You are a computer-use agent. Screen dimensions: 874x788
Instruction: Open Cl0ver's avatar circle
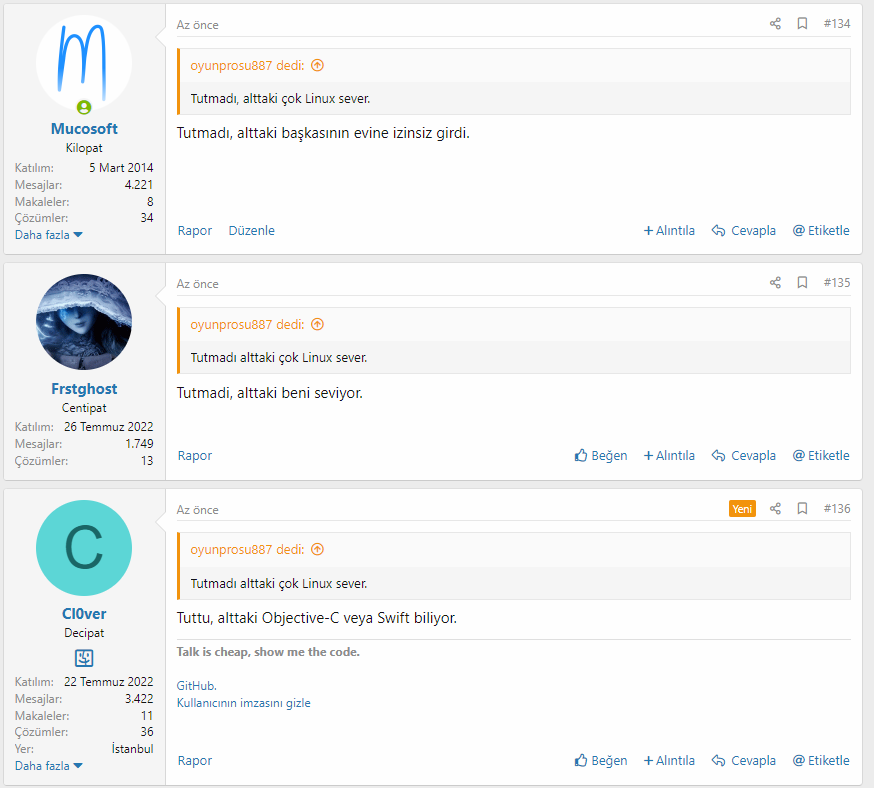pos(84,548)
